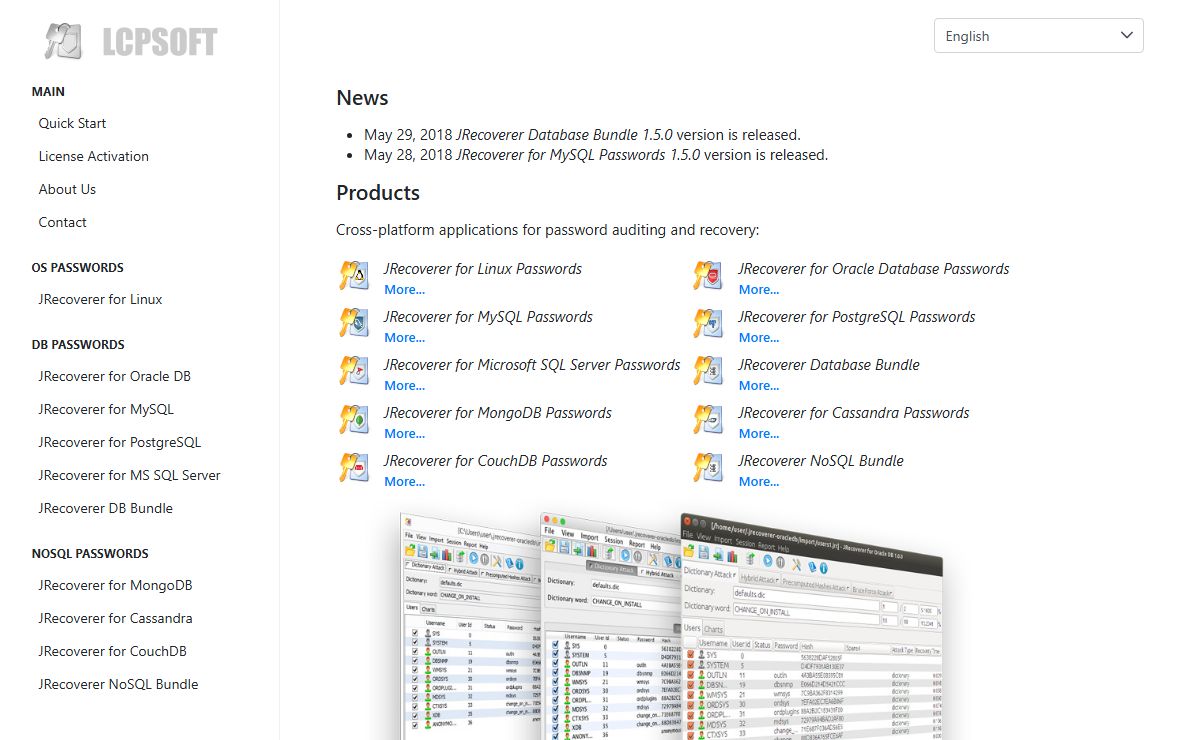Click the JRecoverer for MySQL Passwords product icon

pyautogui.click(x=353, y=323)
